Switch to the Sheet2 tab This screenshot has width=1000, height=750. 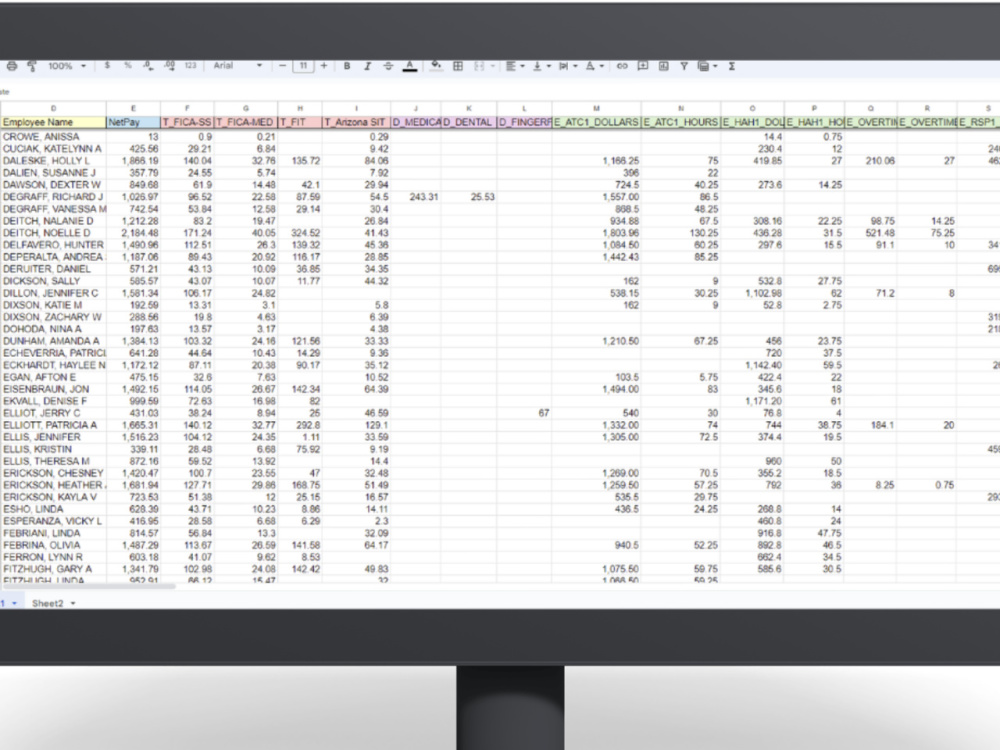click(x=48, y=603)
